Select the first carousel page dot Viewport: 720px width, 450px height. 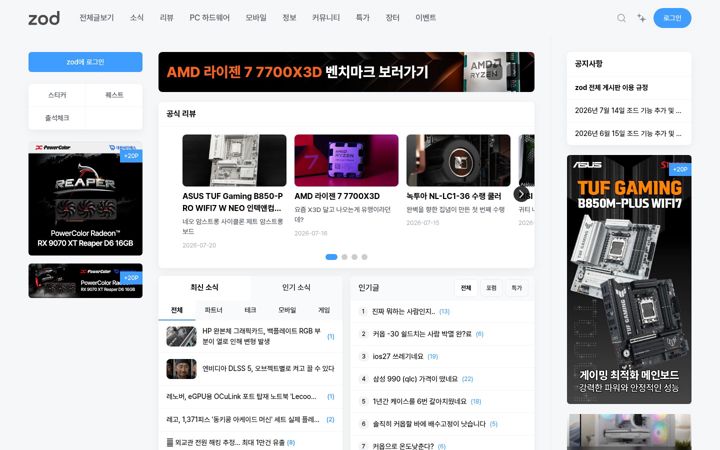coord(331,257)
